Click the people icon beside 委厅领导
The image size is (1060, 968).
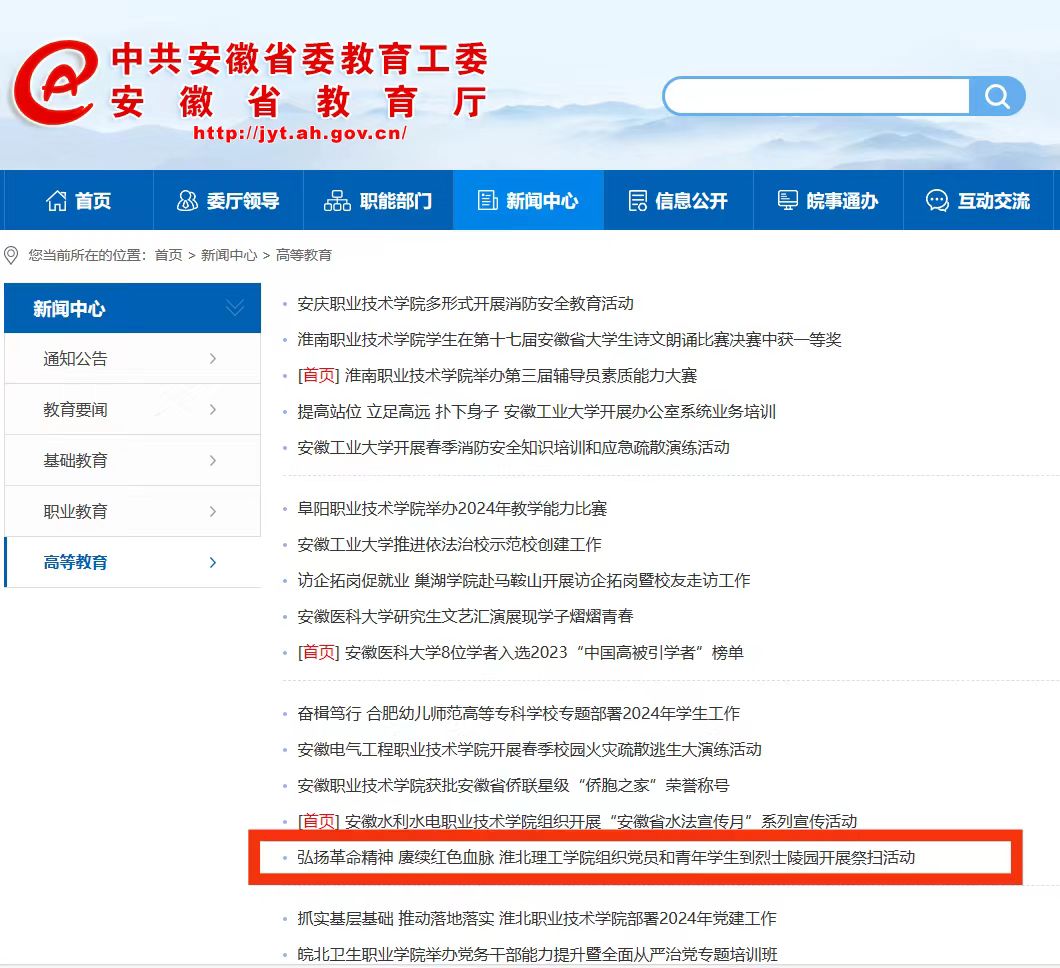coord(187,201)
